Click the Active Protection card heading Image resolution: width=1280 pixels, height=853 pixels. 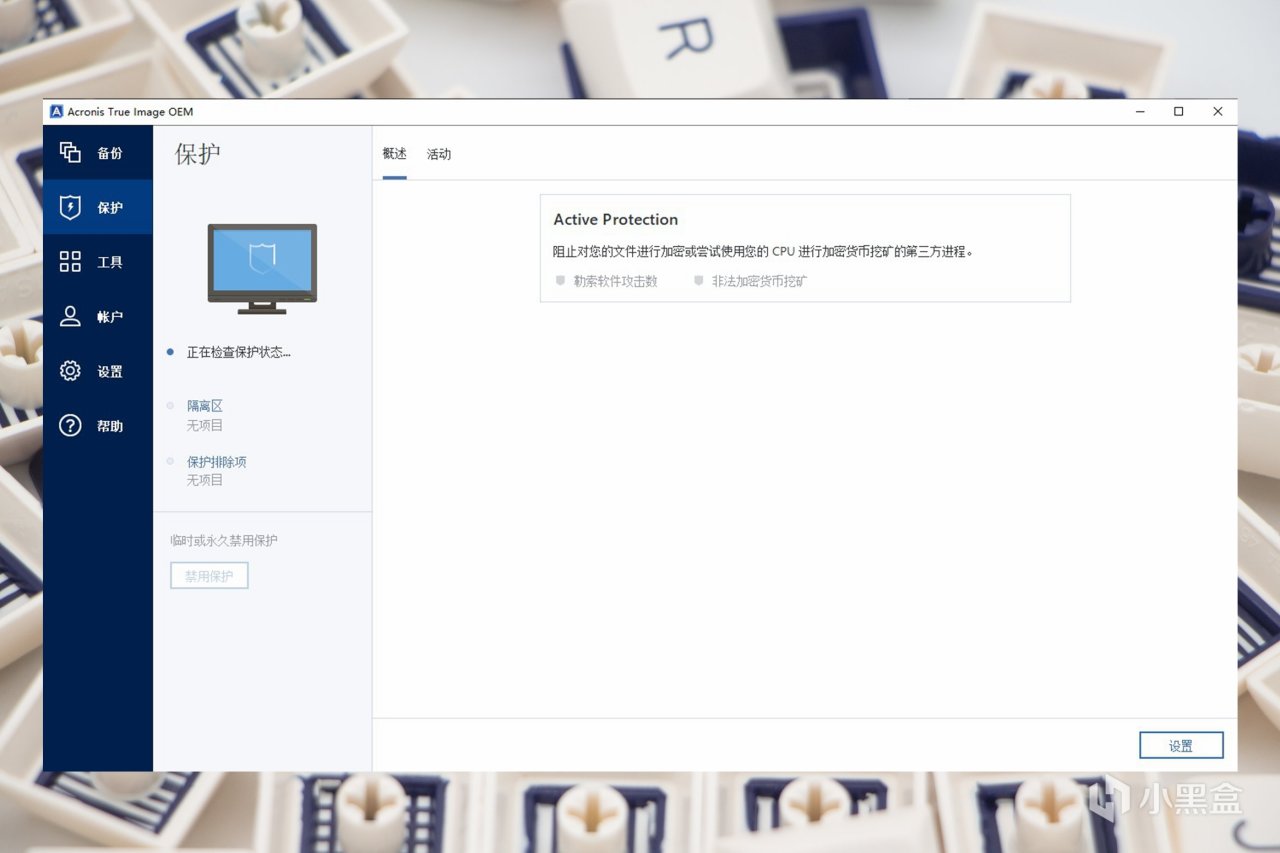pos(615,220)
